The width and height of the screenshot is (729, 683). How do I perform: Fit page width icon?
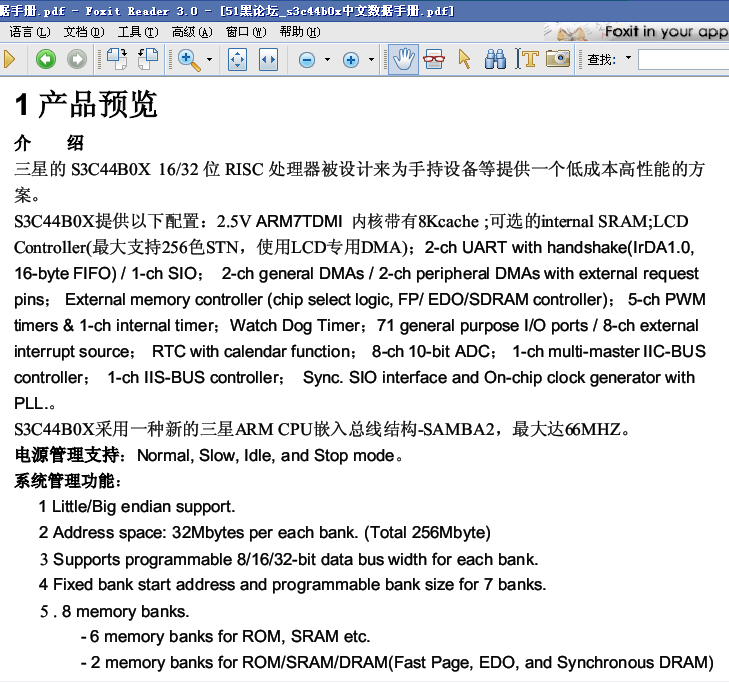click(268, 60)
